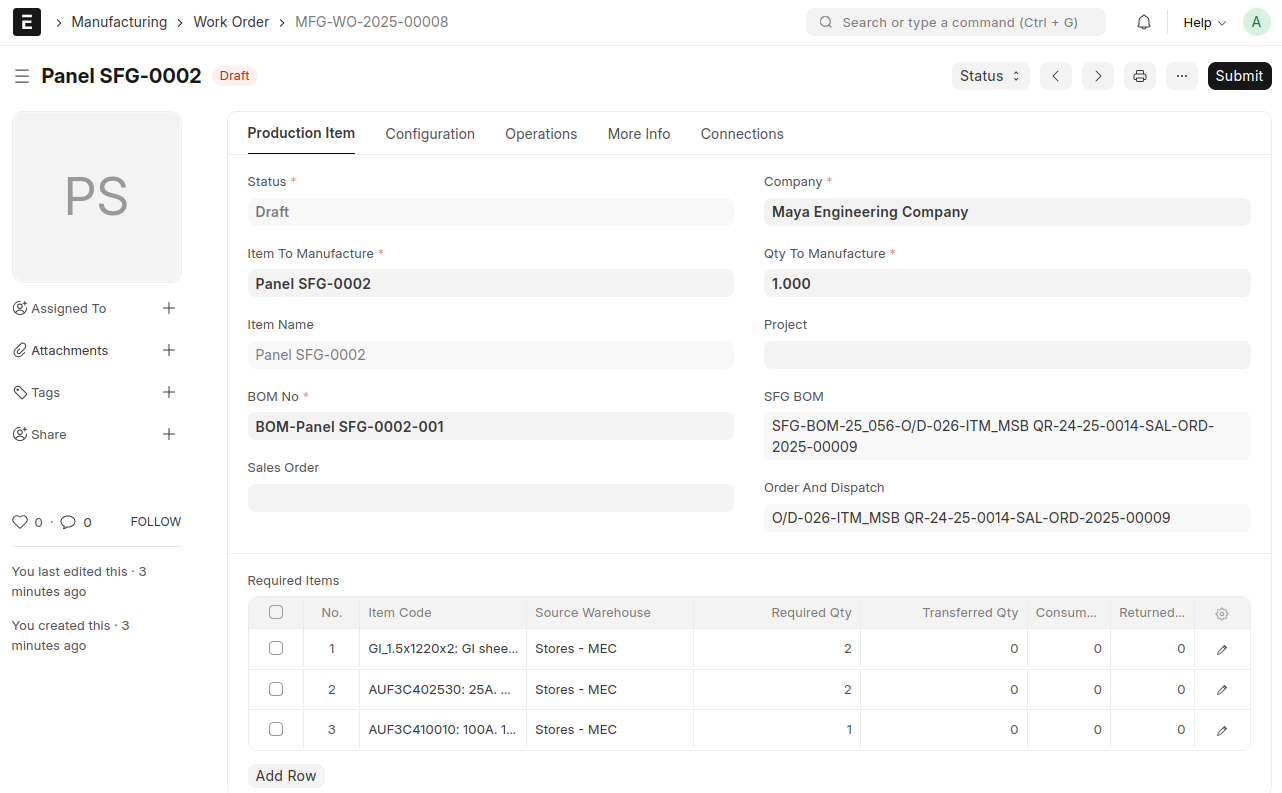The image size is (1282, 793).
Task: Toggle the sidebar hamburger menu
Action: (x=22, y=76)
